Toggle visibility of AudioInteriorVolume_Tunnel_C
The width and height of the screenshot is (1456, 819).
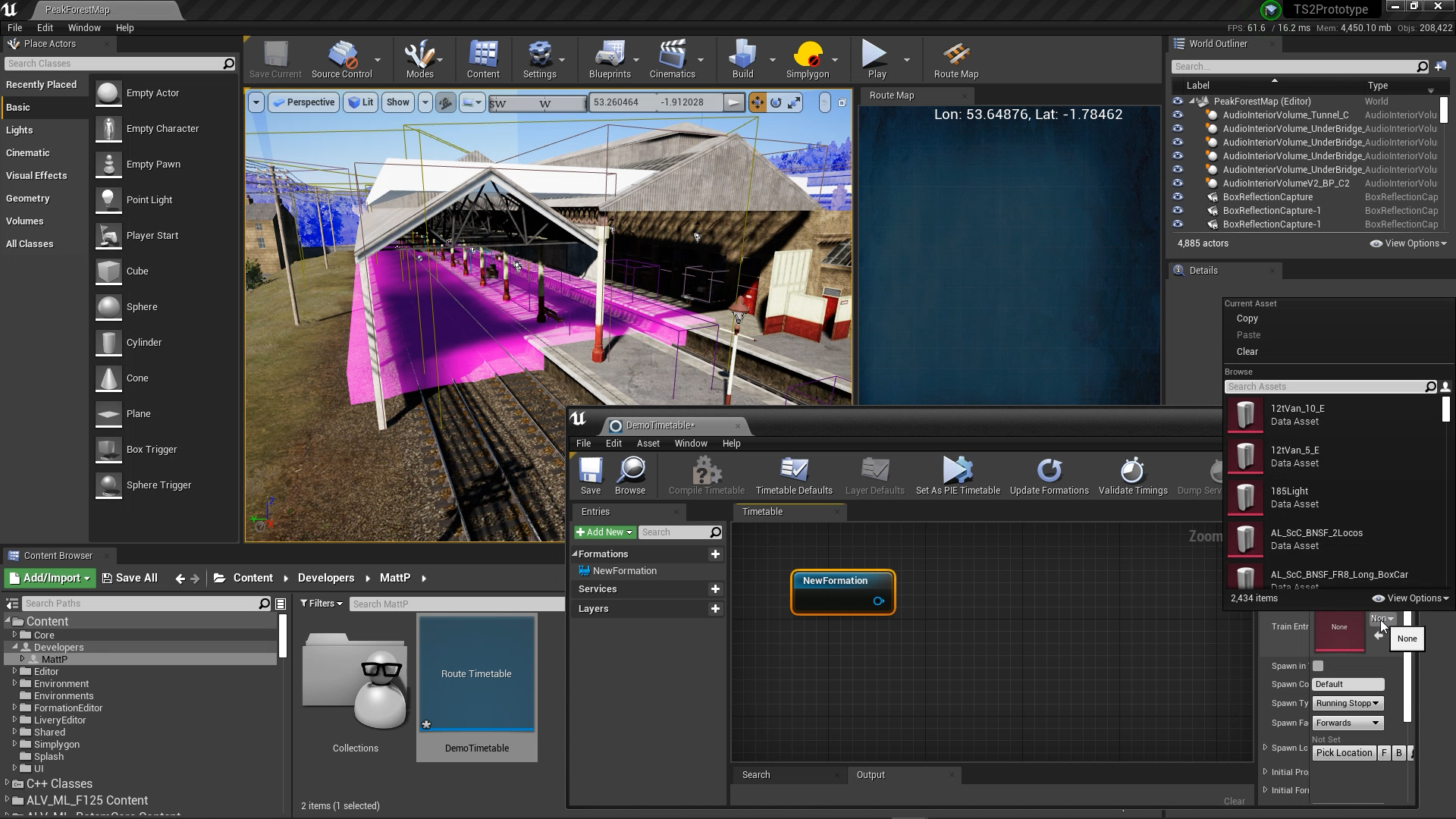click(x=1178, y=115)
